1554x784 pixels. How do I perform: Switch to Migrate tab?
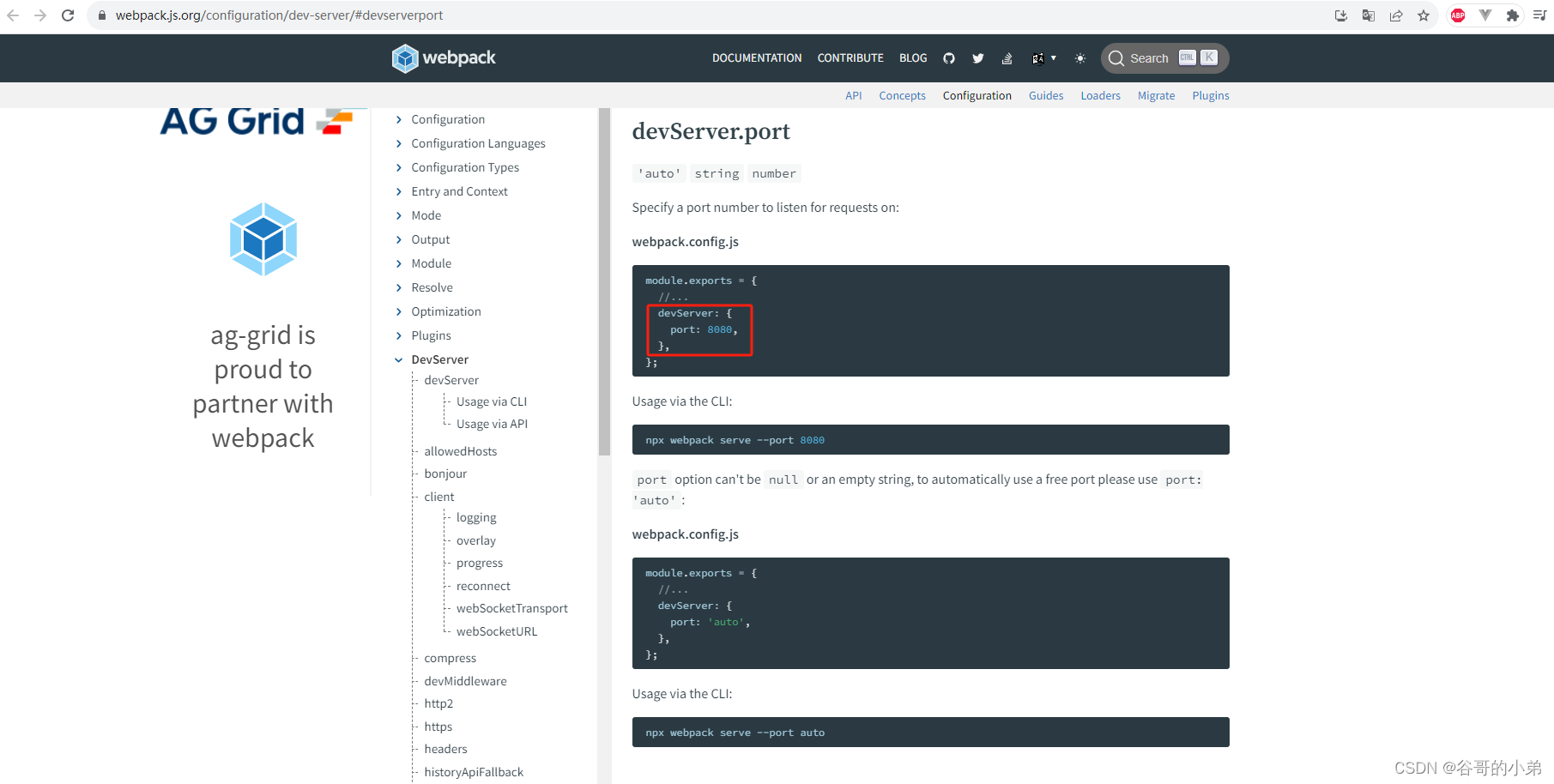pos(1156,95)
